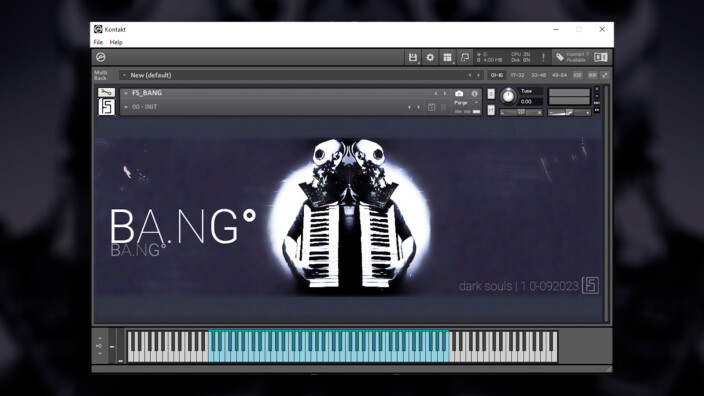Open the save files disk icon menu
The image size is (704, 396).
[413, 57]
